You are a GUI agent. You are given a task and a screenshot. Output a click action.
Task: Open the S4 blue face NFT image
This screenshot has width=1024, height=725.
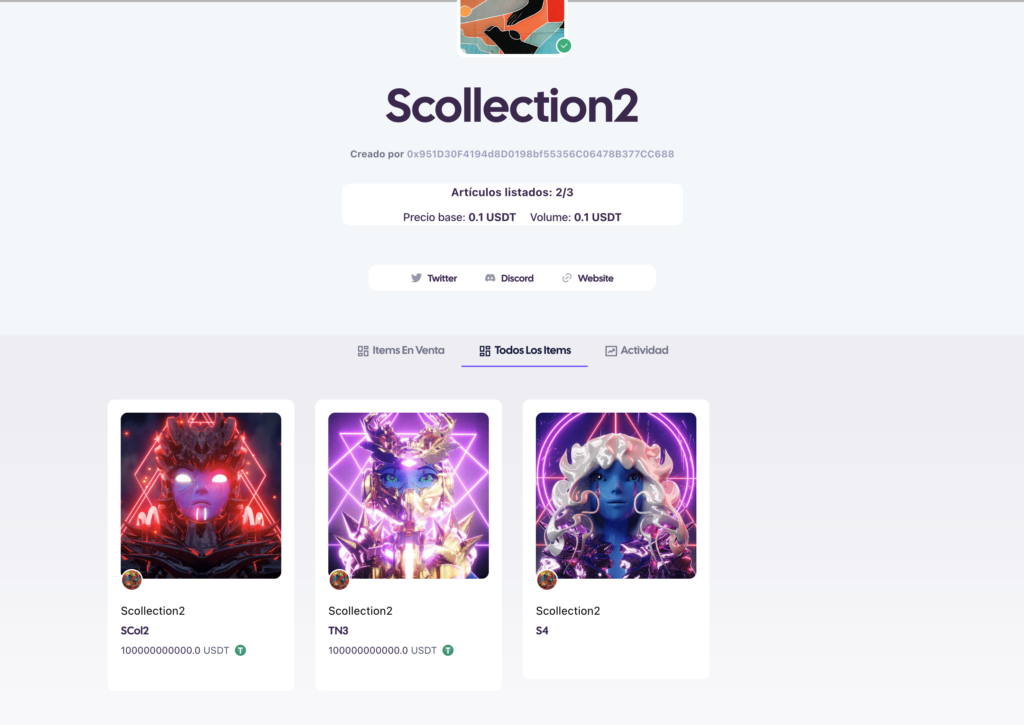click(616, 495)
